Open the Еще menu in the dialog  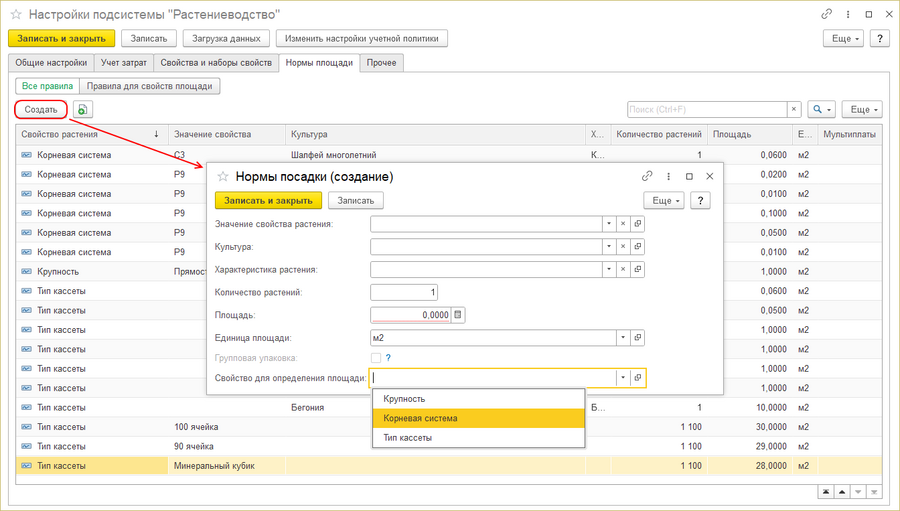click(663, 200)
